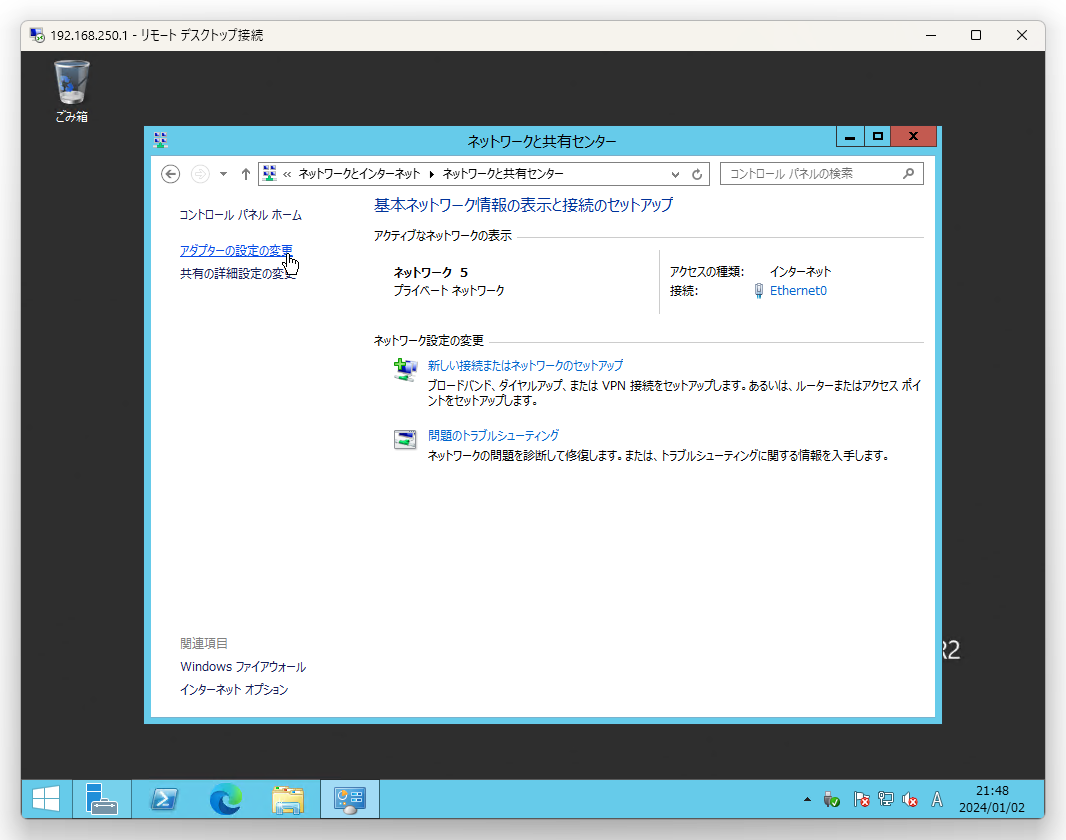Click the network tray icon
Image resolution: width=1066 pixels, height=840 pixels.
886,800
